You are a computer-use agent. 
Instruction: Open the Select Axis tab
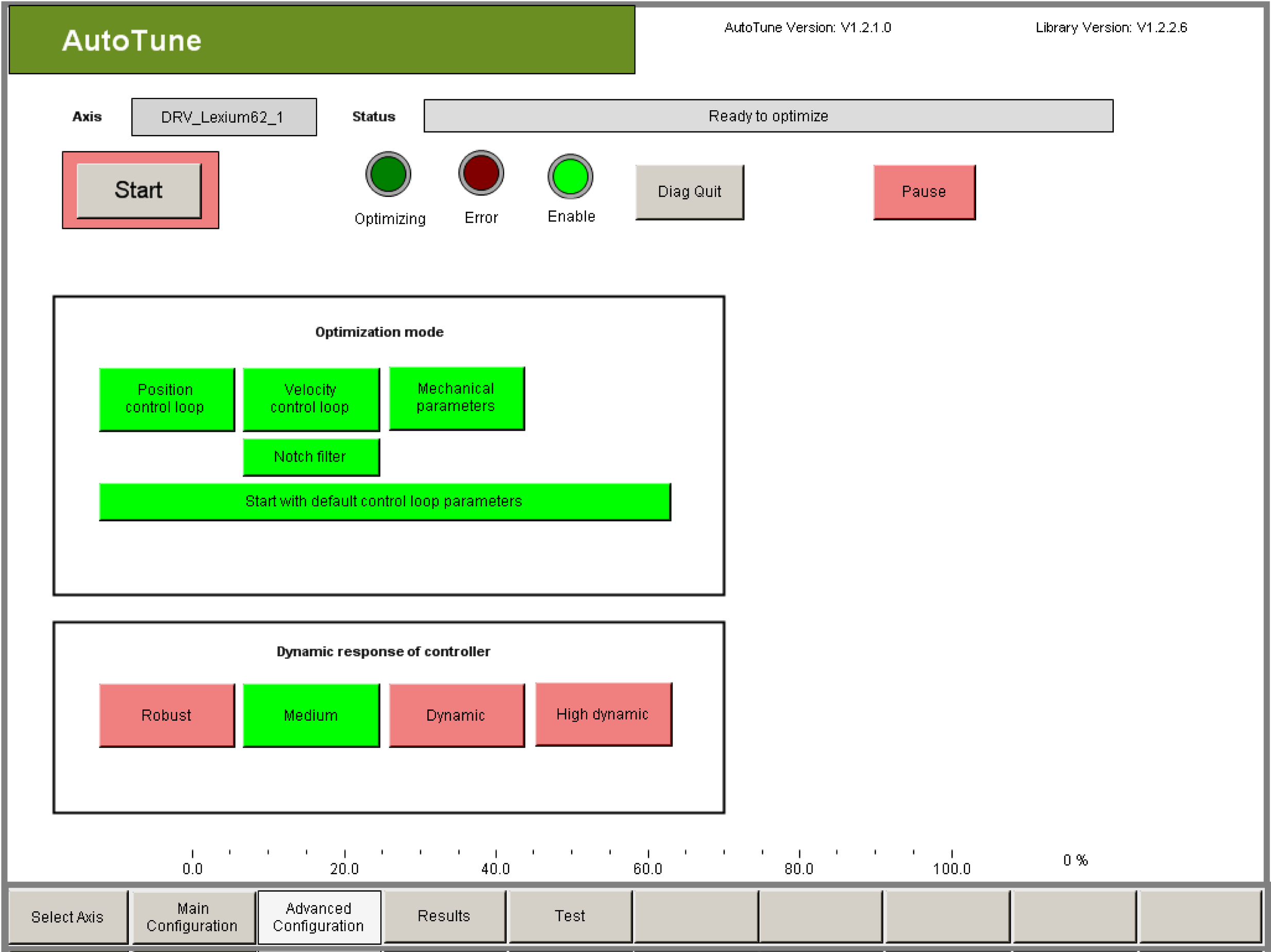point(68,916)
